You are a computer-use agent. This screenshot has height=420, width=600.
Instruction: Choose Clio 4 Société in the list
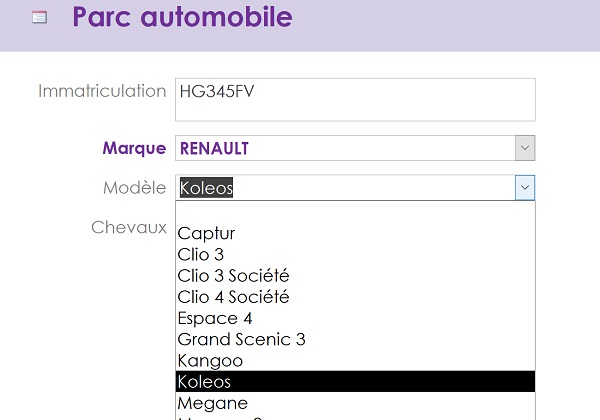point(355,297)
